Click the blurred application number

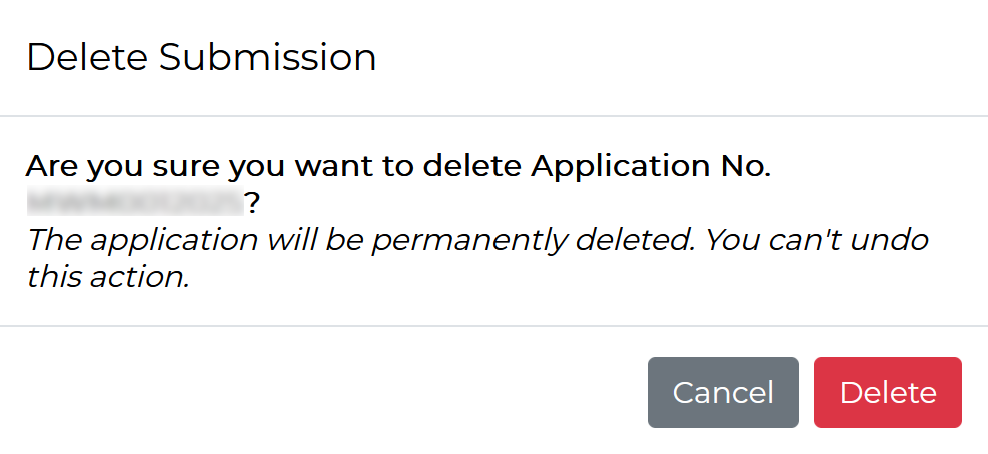(x=135, y=204)
